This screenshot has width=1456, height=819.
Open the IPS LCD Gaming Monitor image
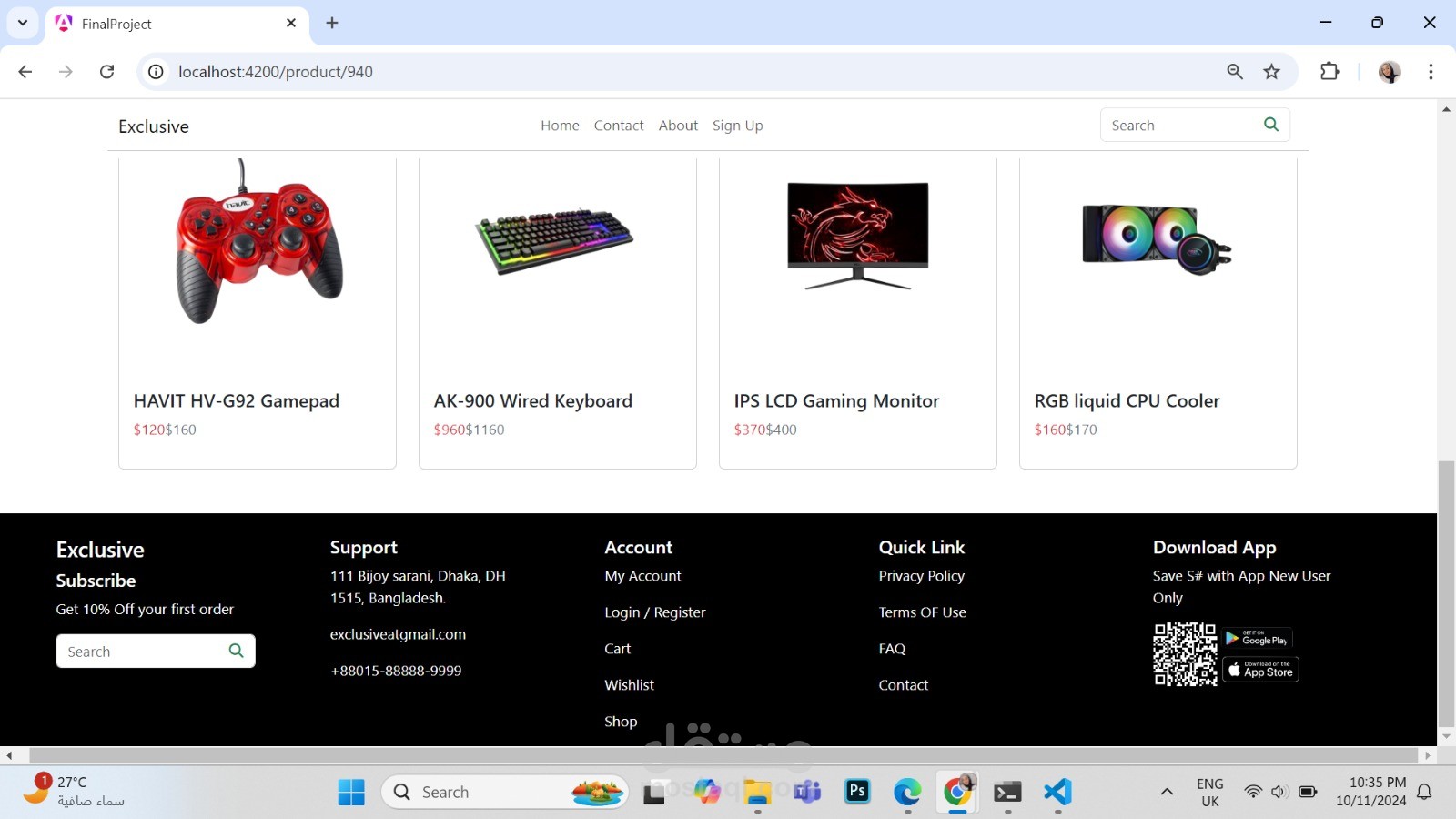[858, 236]
